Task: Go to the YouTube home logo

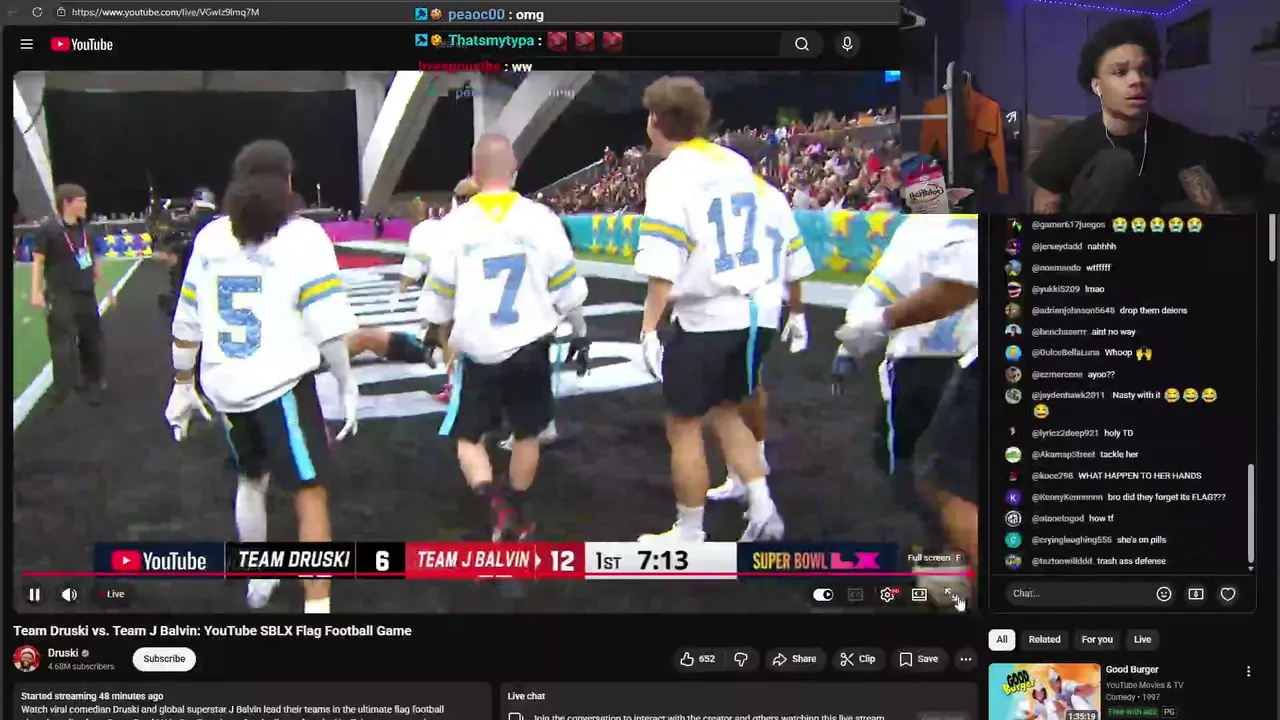Action: (x=82, y=44)
